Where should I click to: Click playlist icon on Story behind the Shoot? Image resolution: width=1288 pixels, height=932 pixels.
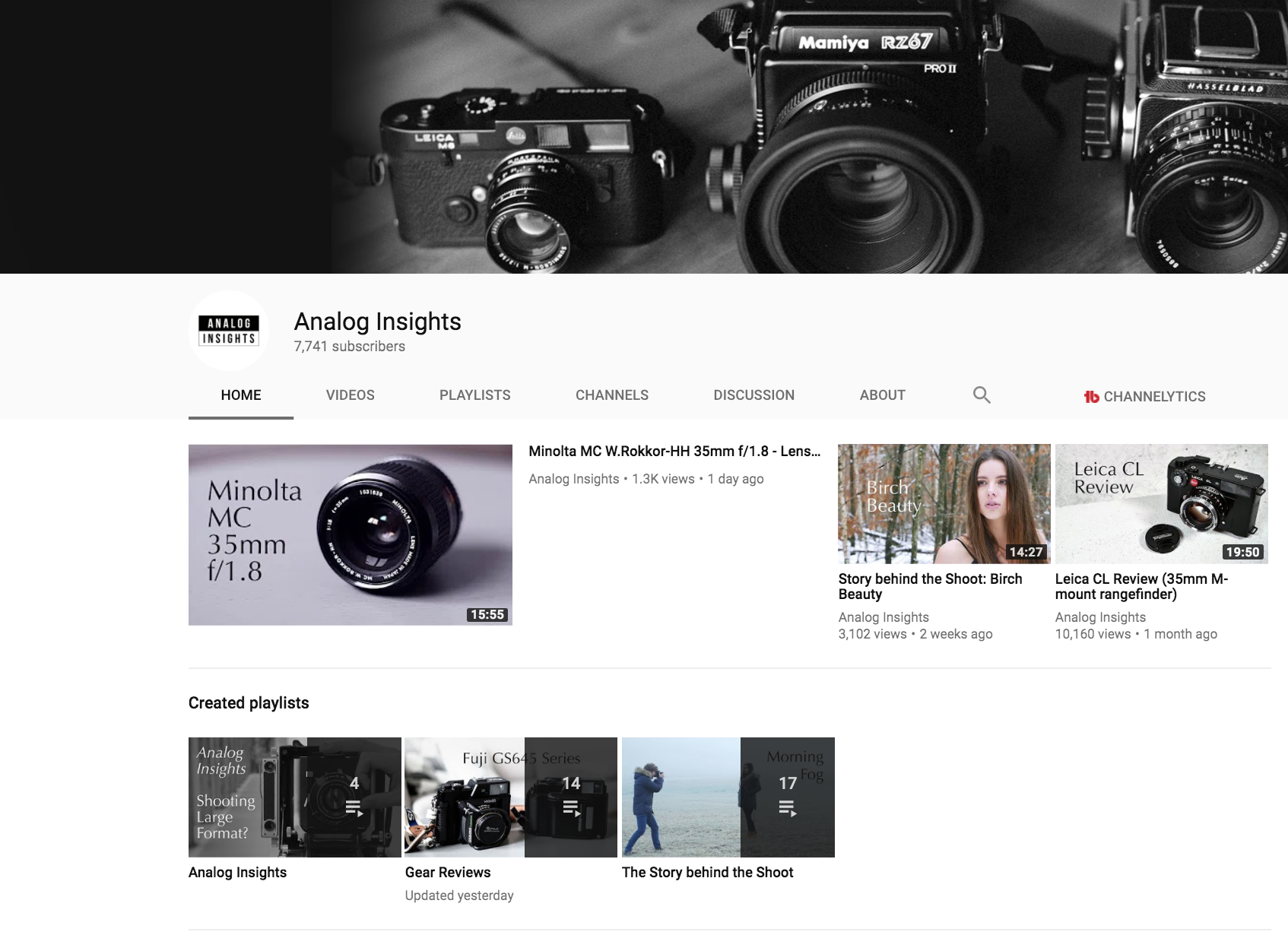point(787,808)
